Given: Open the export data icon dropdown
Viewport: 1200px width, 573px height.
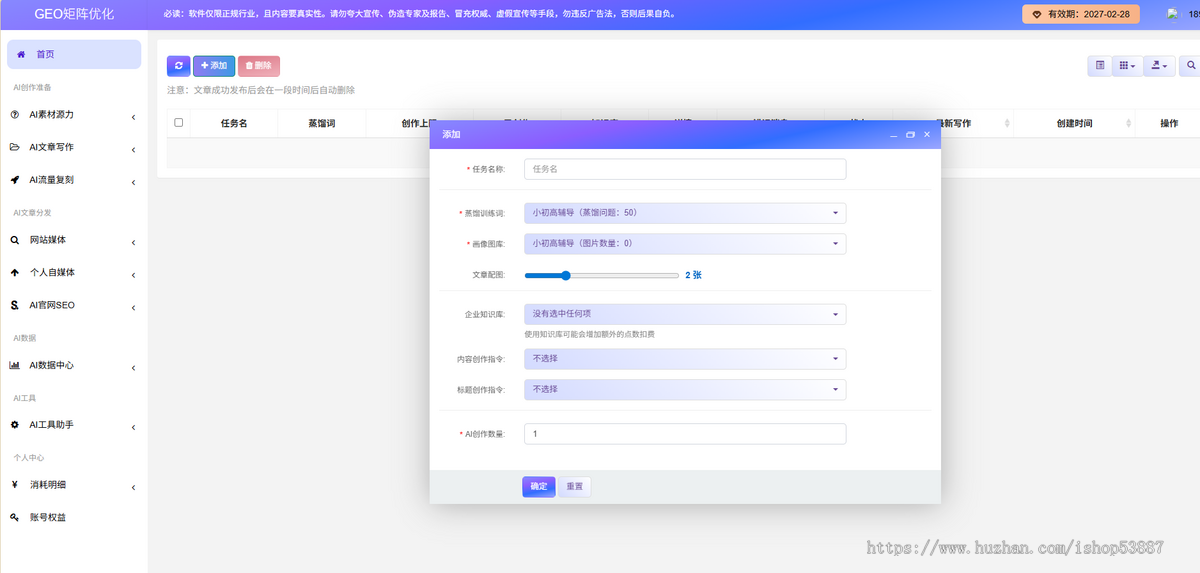Looking at the screenshot, I should pyautogui.click(x=1158, y=66).
